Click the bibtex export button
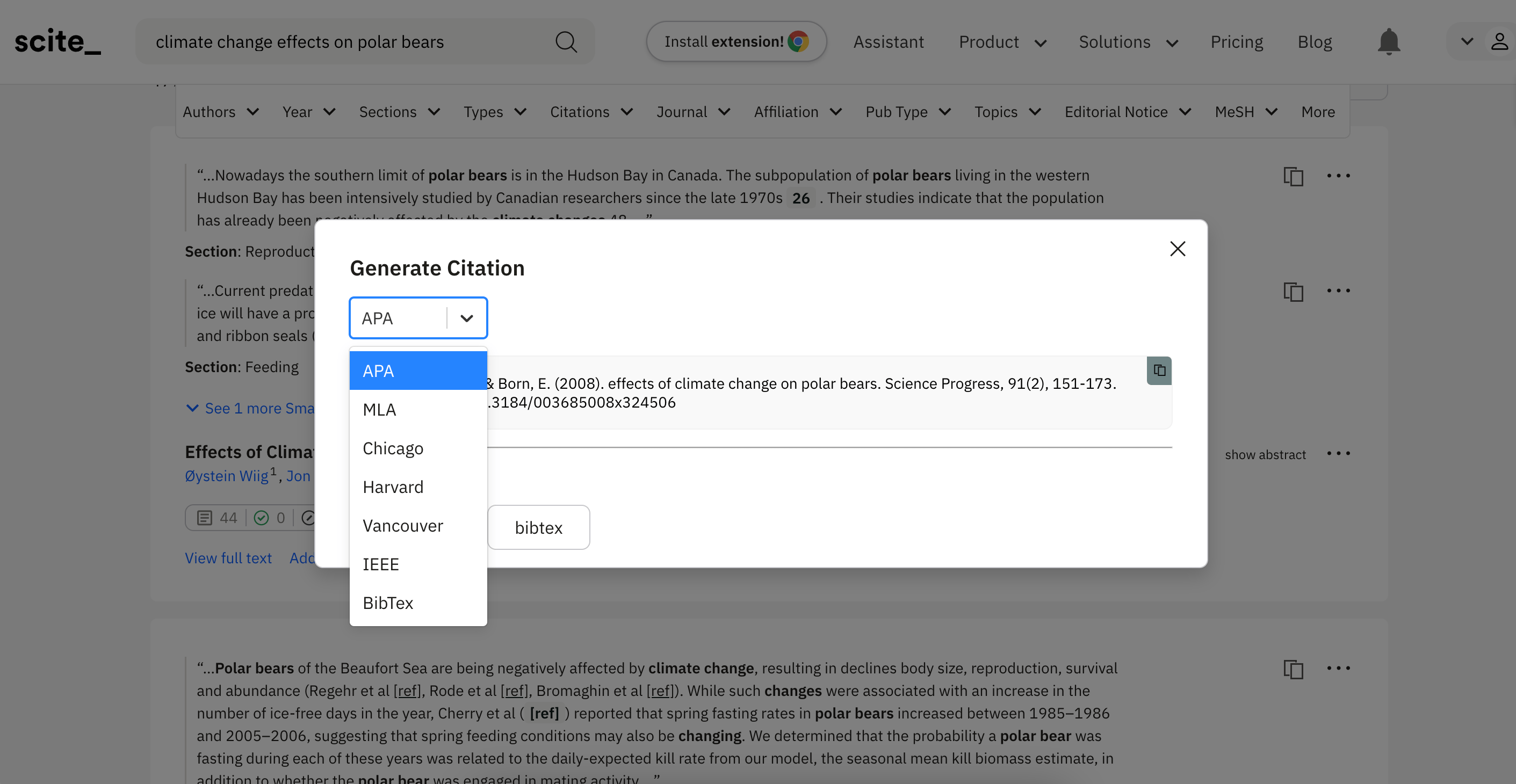The height and width of the screenshot is (784, 1516). coord(538,527)
